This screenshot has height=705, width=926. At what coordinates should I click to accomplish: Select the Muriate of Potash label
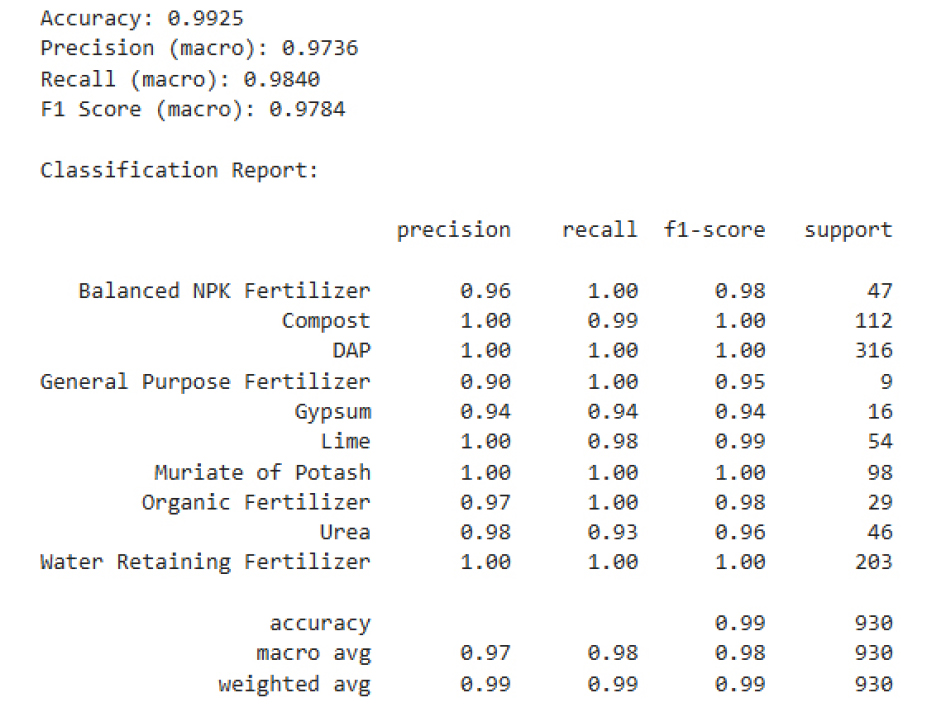[x=262, y=472]
